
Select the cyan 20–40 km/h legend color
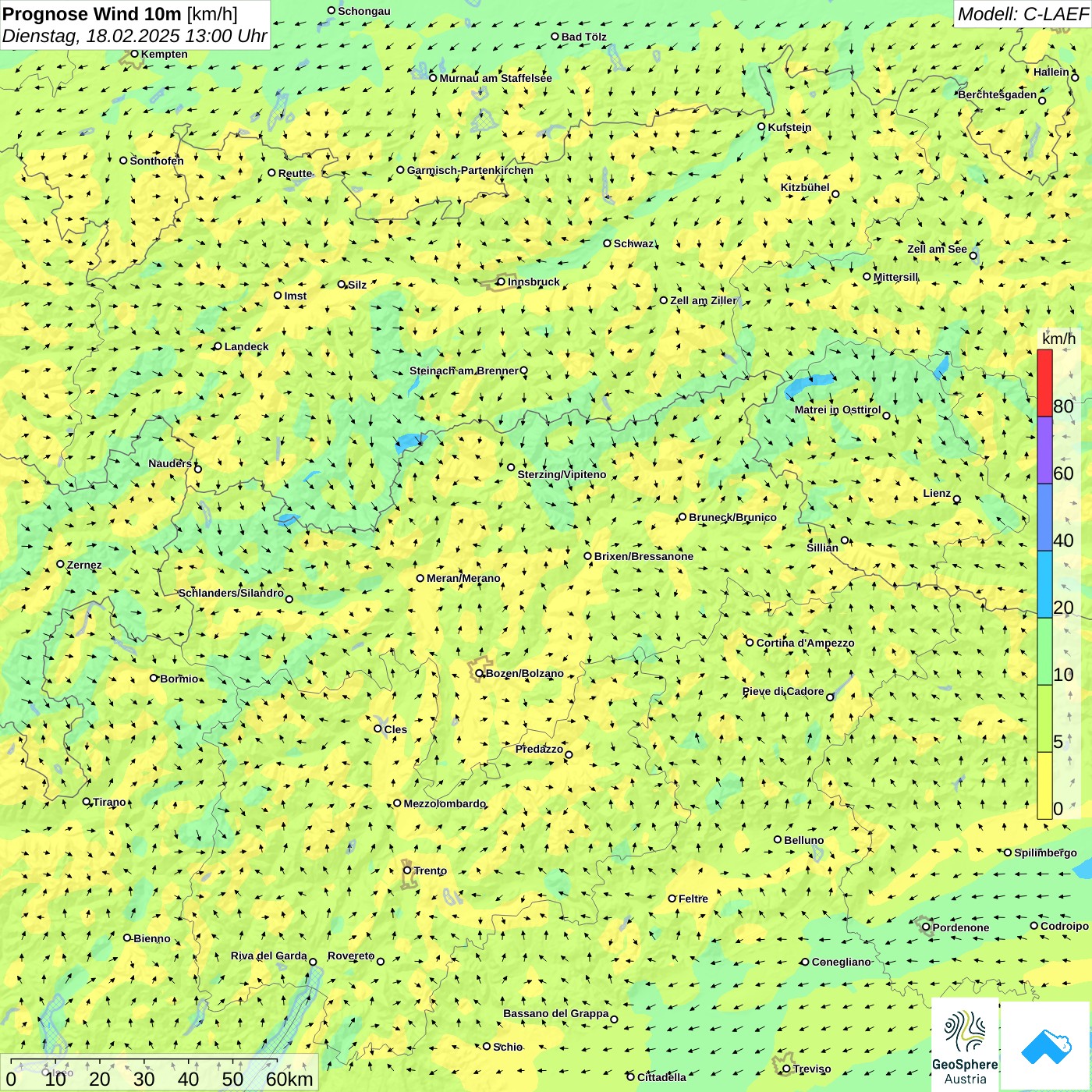(1044, 585)
